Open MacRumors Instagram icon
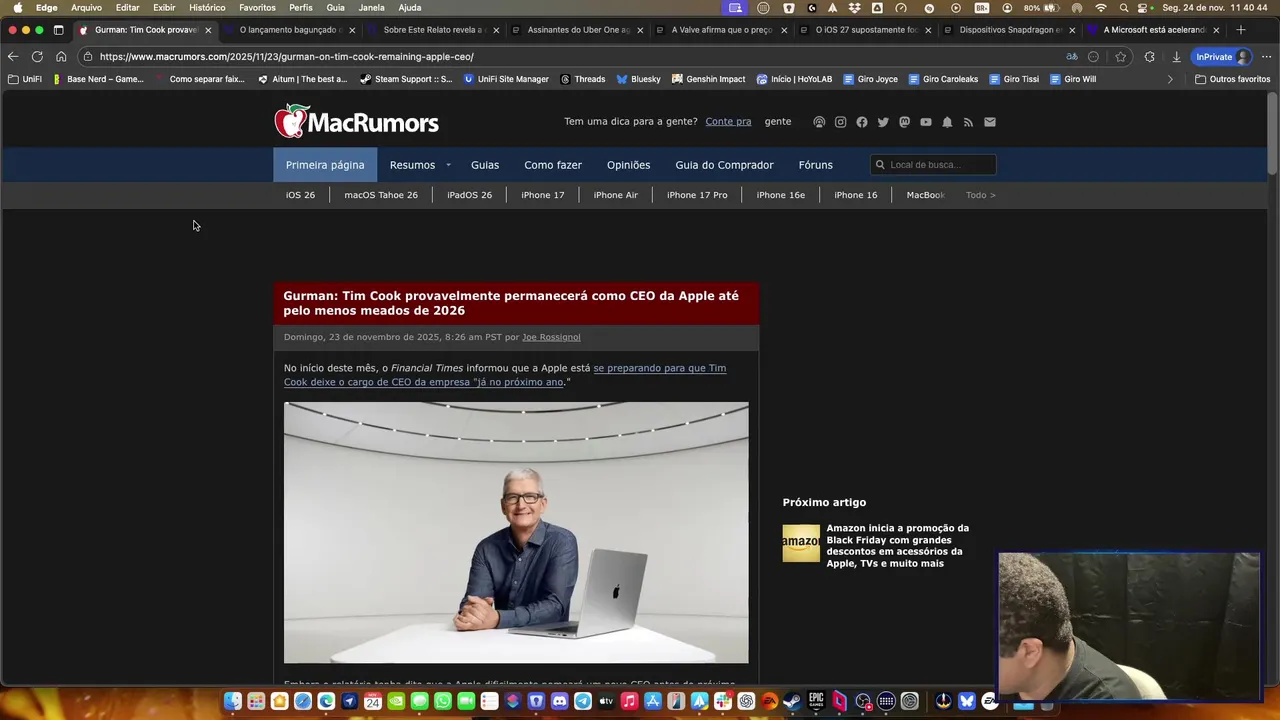Image resolution: width=1280 pixels, height=720 pixels. coord(840,122)
